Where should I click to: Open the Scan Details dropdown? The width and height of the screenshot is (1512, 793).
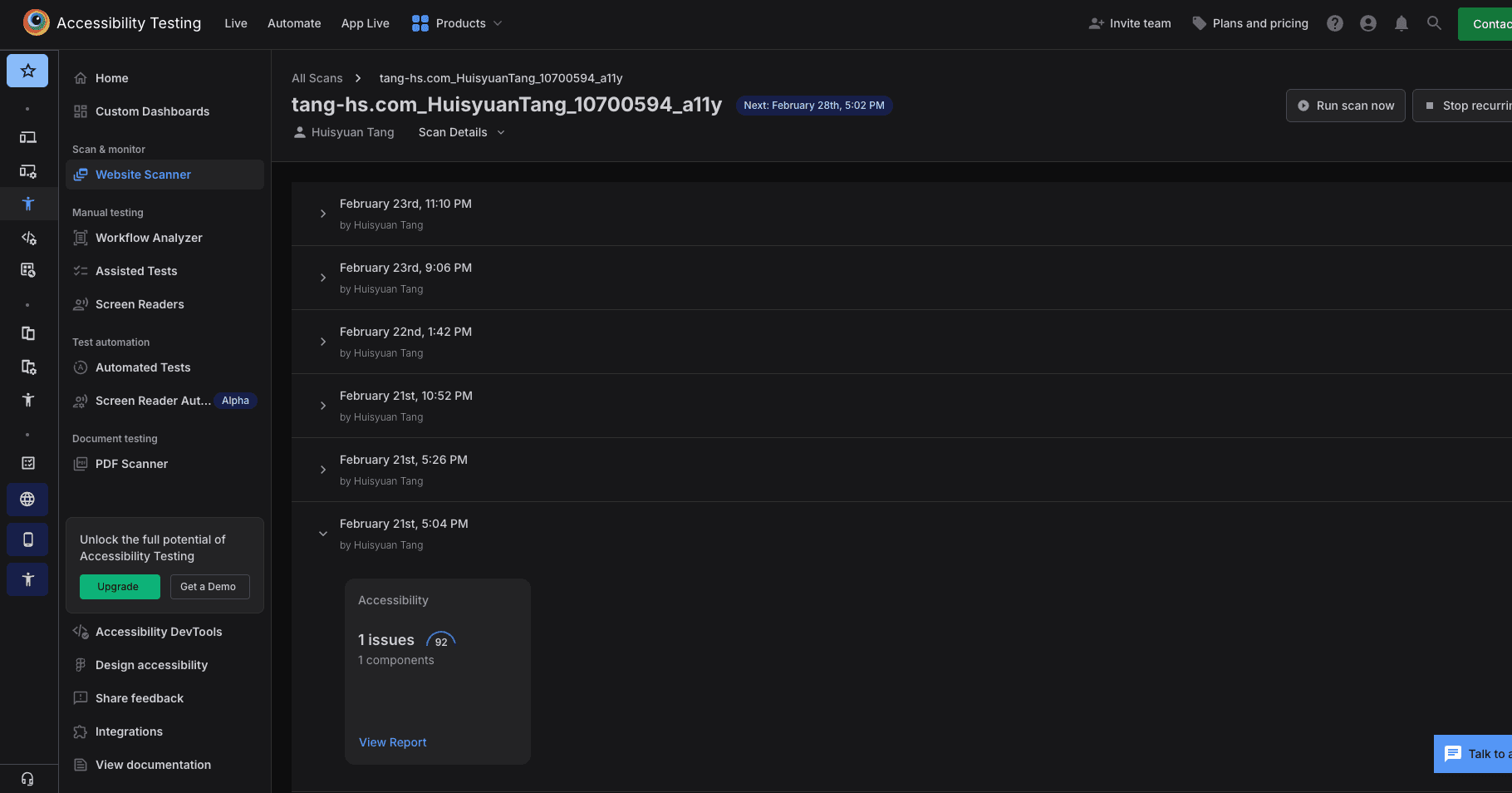click(x=461, y=132)
